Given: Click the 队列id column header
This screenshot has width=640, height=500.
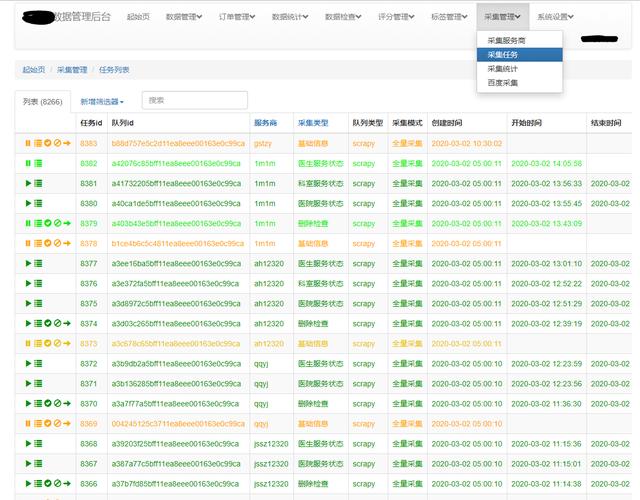Looking at the screenshot, I should (123, 123).
